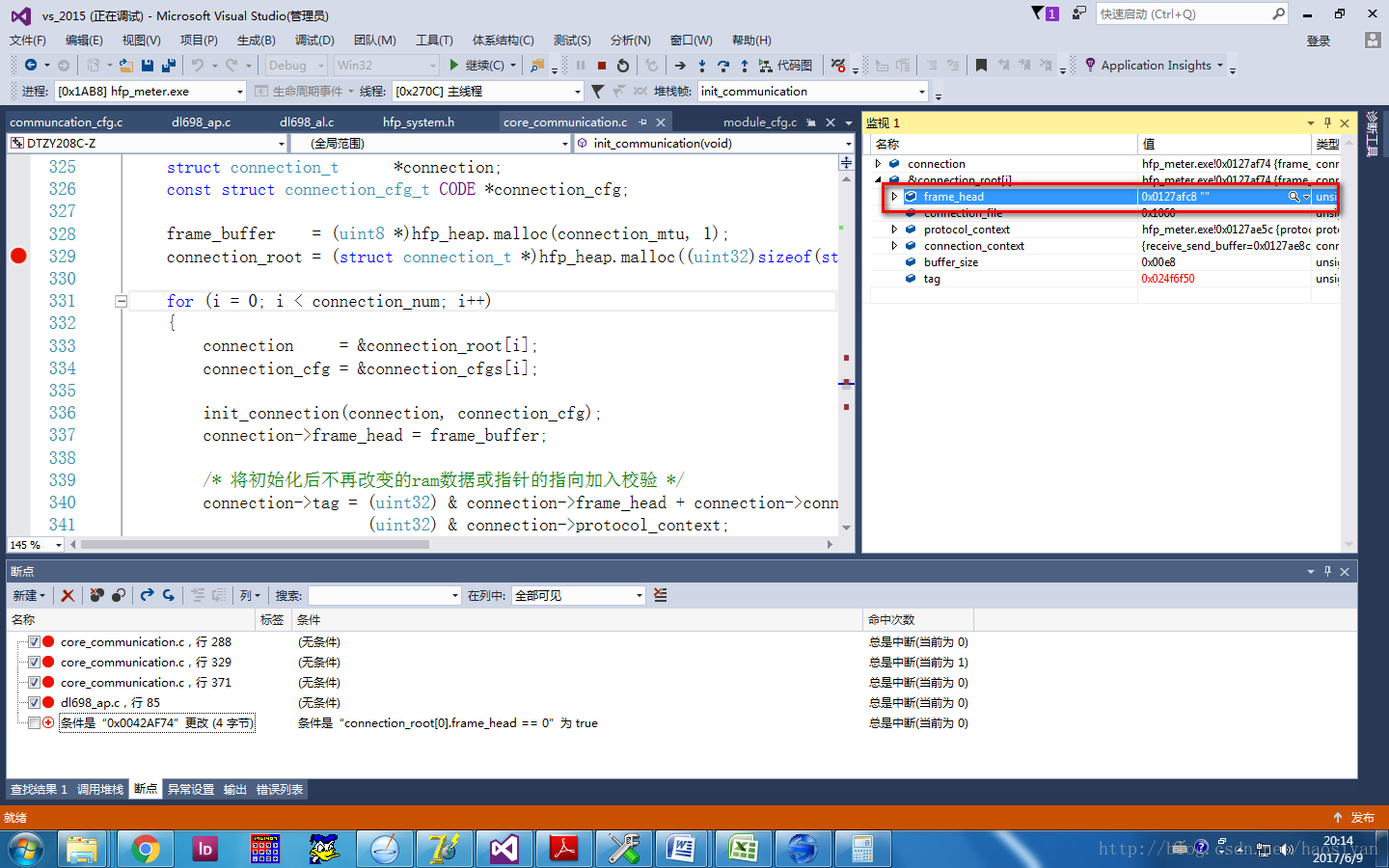This screenshot has height=868, width=1389.
Task: Open the 145 % zoom level dropdown
Action: (x=58, y=545)
